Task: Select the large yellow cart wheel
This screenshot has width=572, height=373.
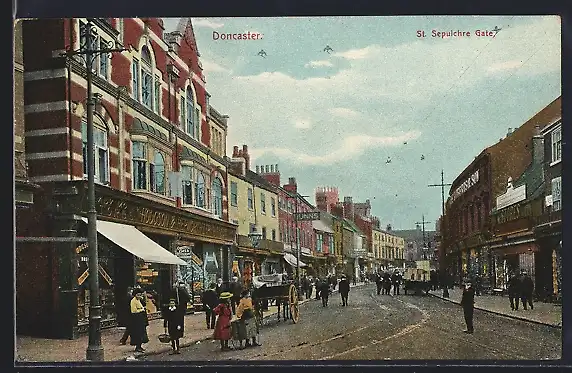Action: pyautogui.click(x=294, y=303)
